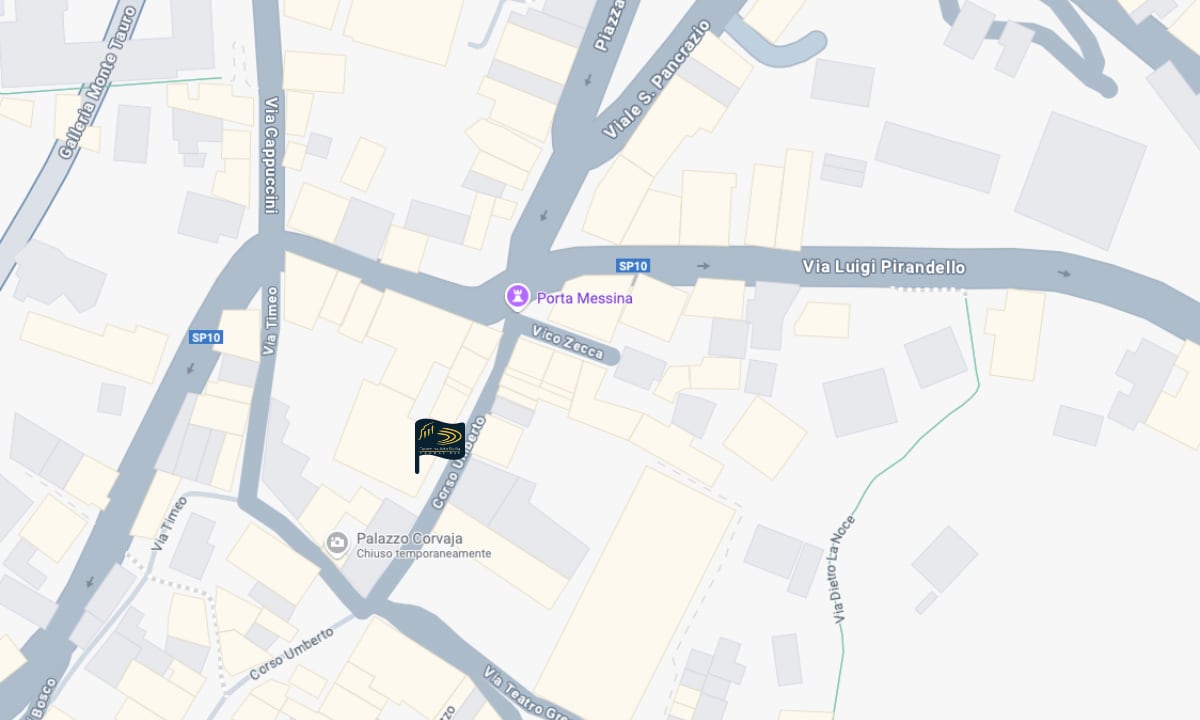
Task: Click the SP10 badge near Via Luigi Pirandello
Action: click(x=633, y=266)
